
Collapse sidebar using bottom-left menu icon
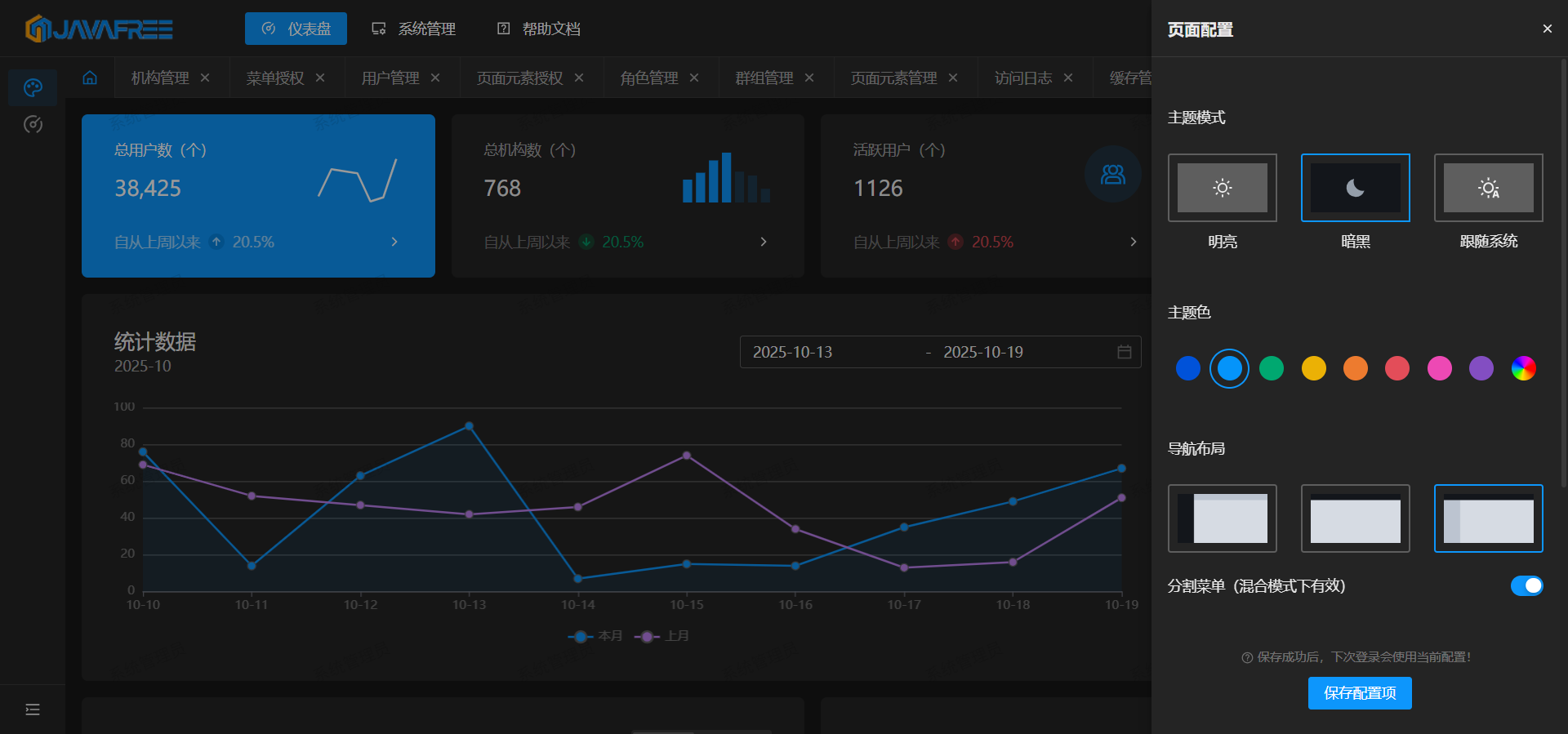coord(33,710)
